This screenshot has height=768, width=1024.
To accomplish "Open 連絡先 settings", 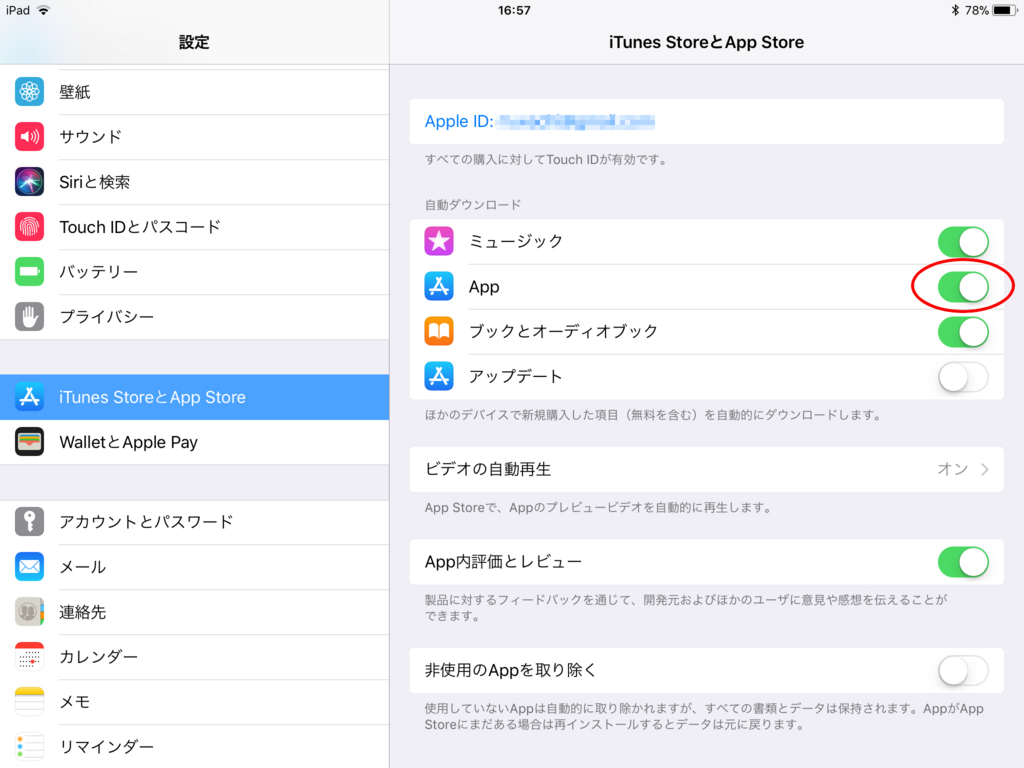I will 195,612.
